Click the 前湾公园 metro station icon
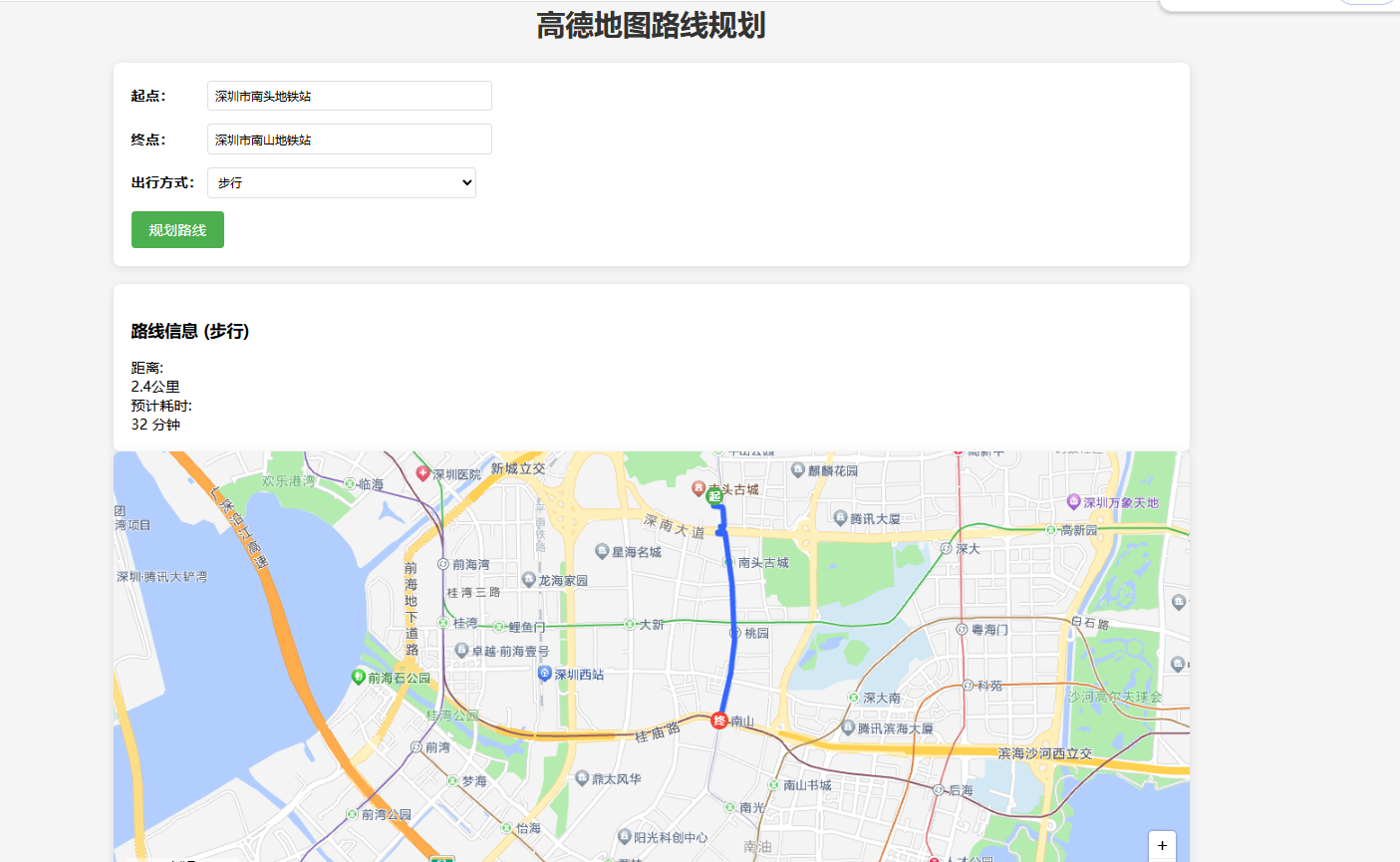This screenshot has height=862, width=1400. click(352, 814)
